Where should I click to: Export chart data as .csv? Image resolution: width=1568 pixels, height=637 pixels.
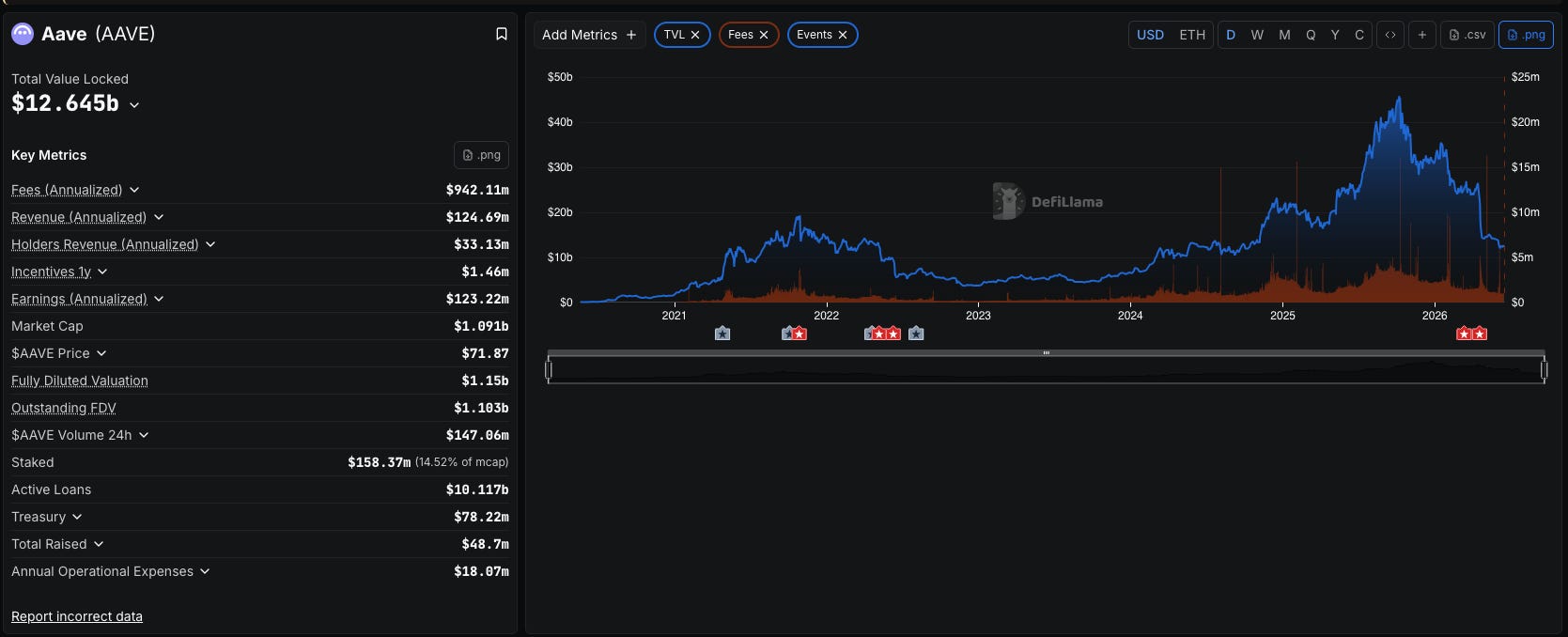point(1467,35)
